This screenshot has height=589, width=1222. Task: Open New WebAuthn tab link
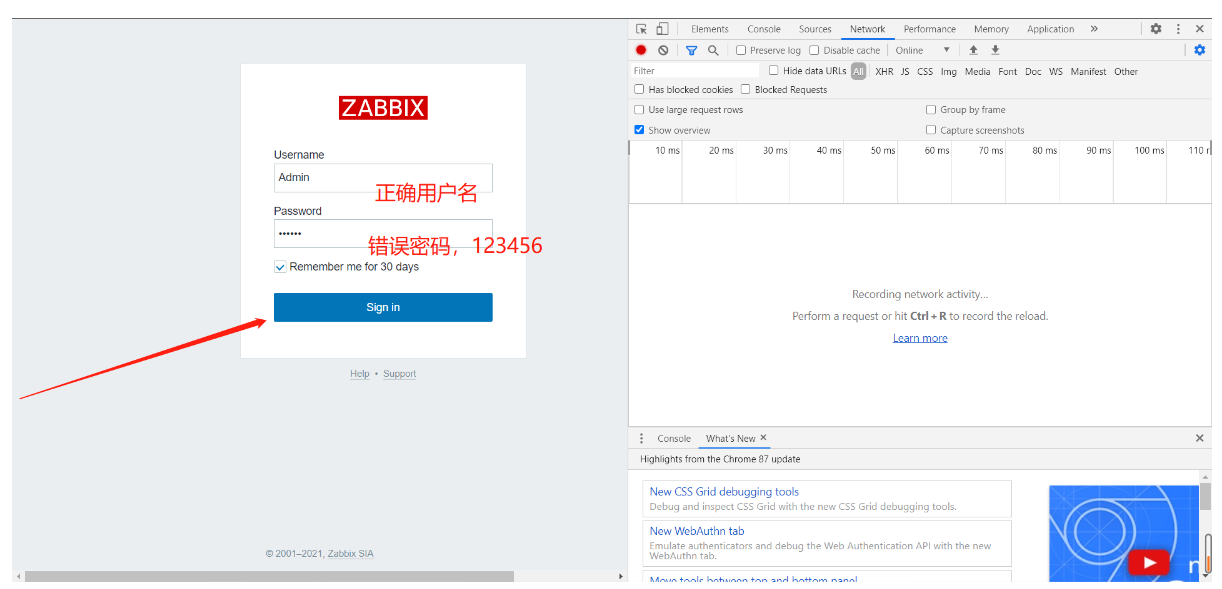coord(697,531)
